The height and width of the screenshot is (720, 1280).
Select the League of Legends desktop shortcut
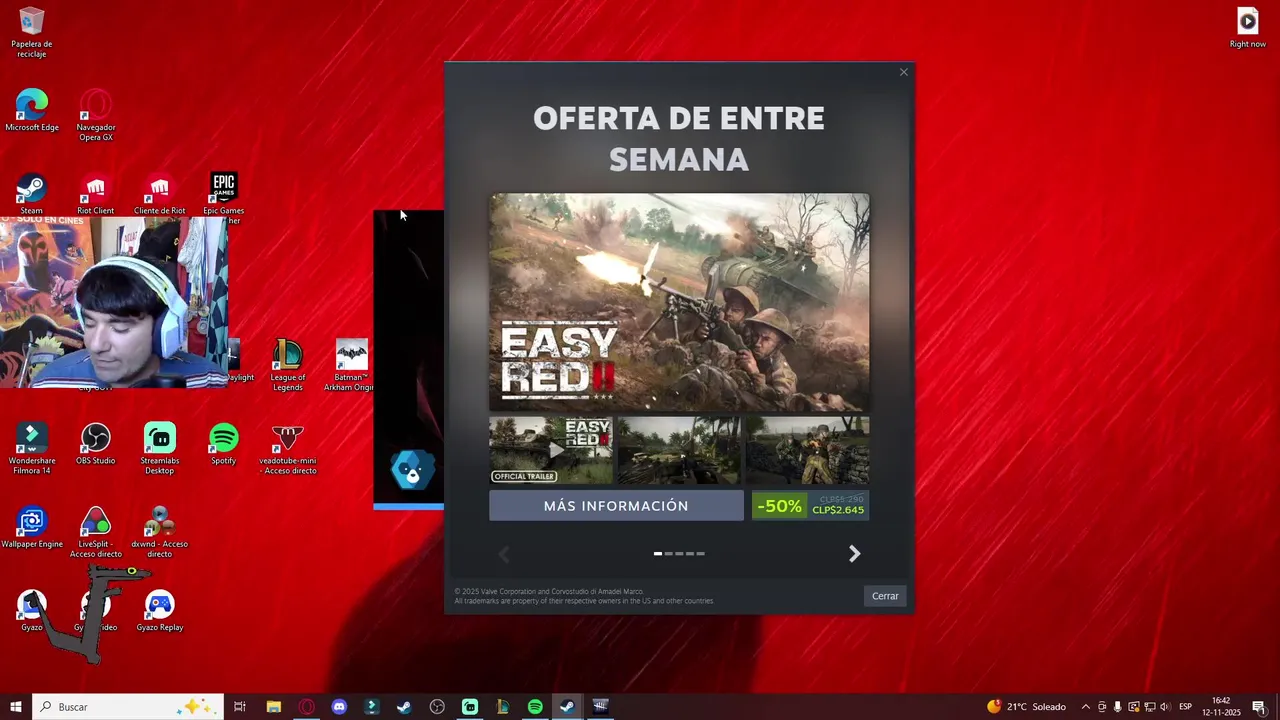(288, 366)
